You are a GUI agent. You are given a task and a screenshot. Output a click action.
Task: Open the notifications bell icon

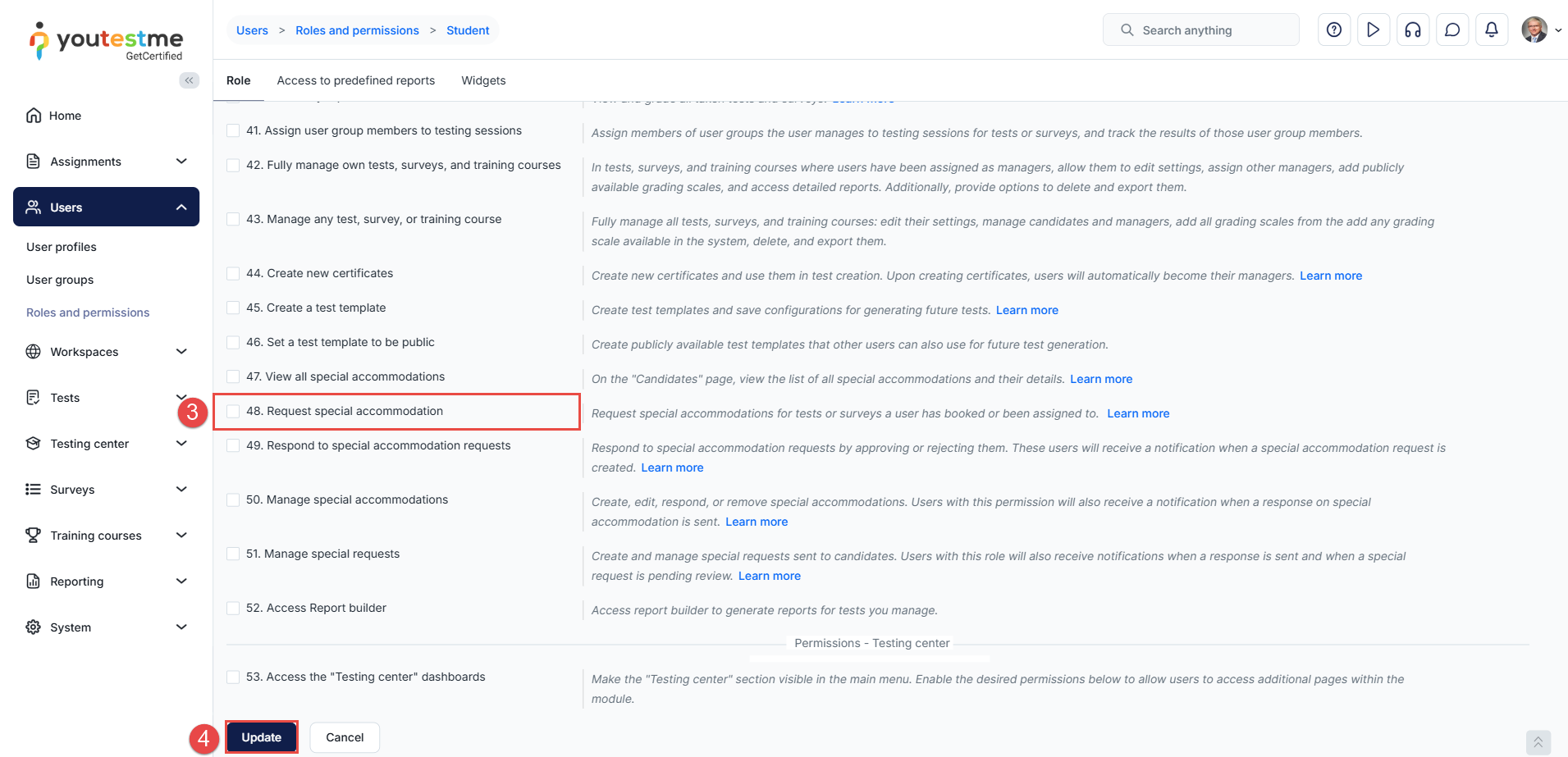click(x=1492, y=30)
